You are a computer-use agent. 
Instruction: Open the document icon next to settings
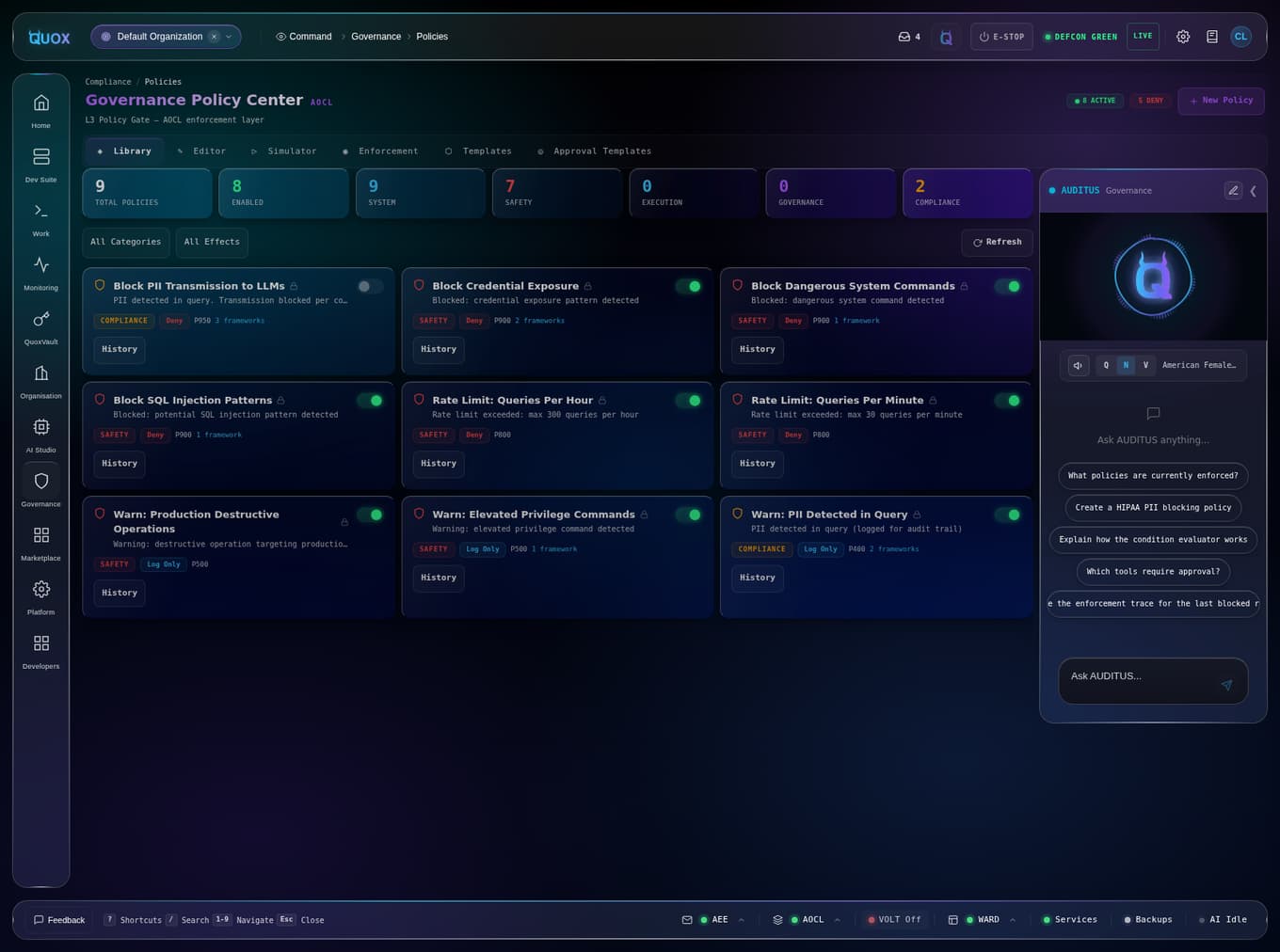(x=1212, y=37)
